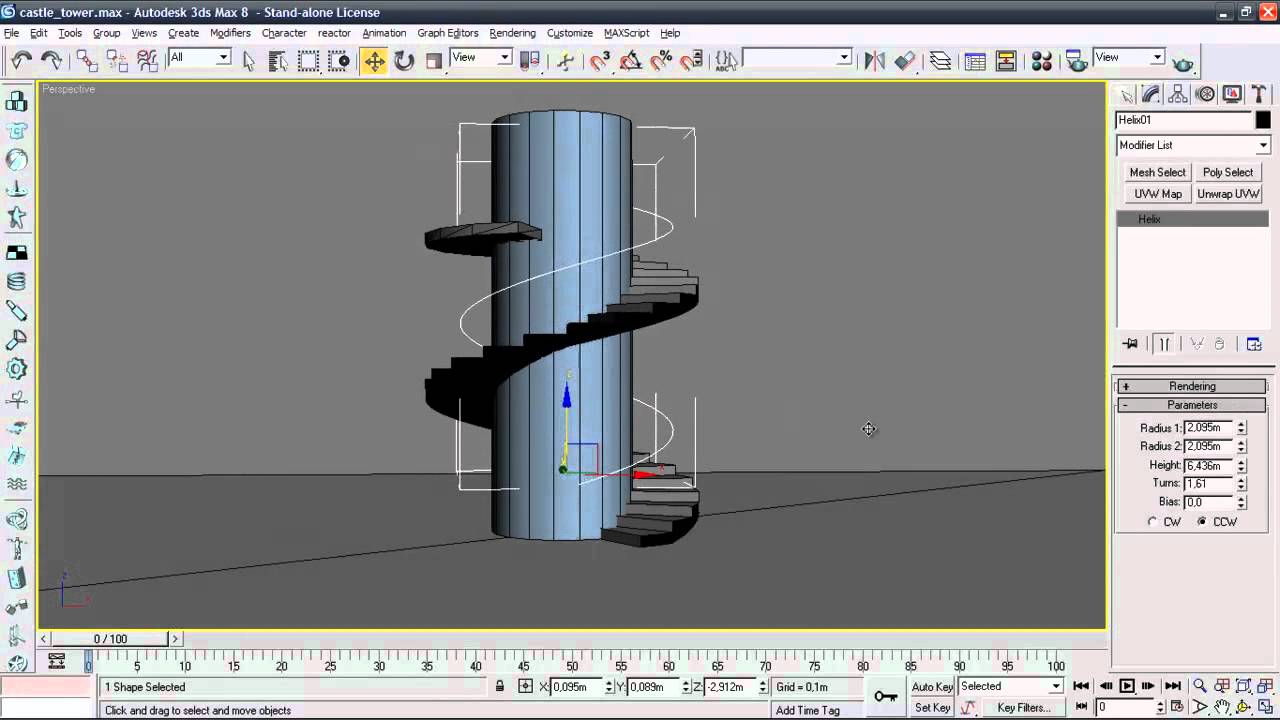The height and width of the screenshot is (720, 1280).
Task: Click the Select and Manipulate icon
Action: coord(566,61)
